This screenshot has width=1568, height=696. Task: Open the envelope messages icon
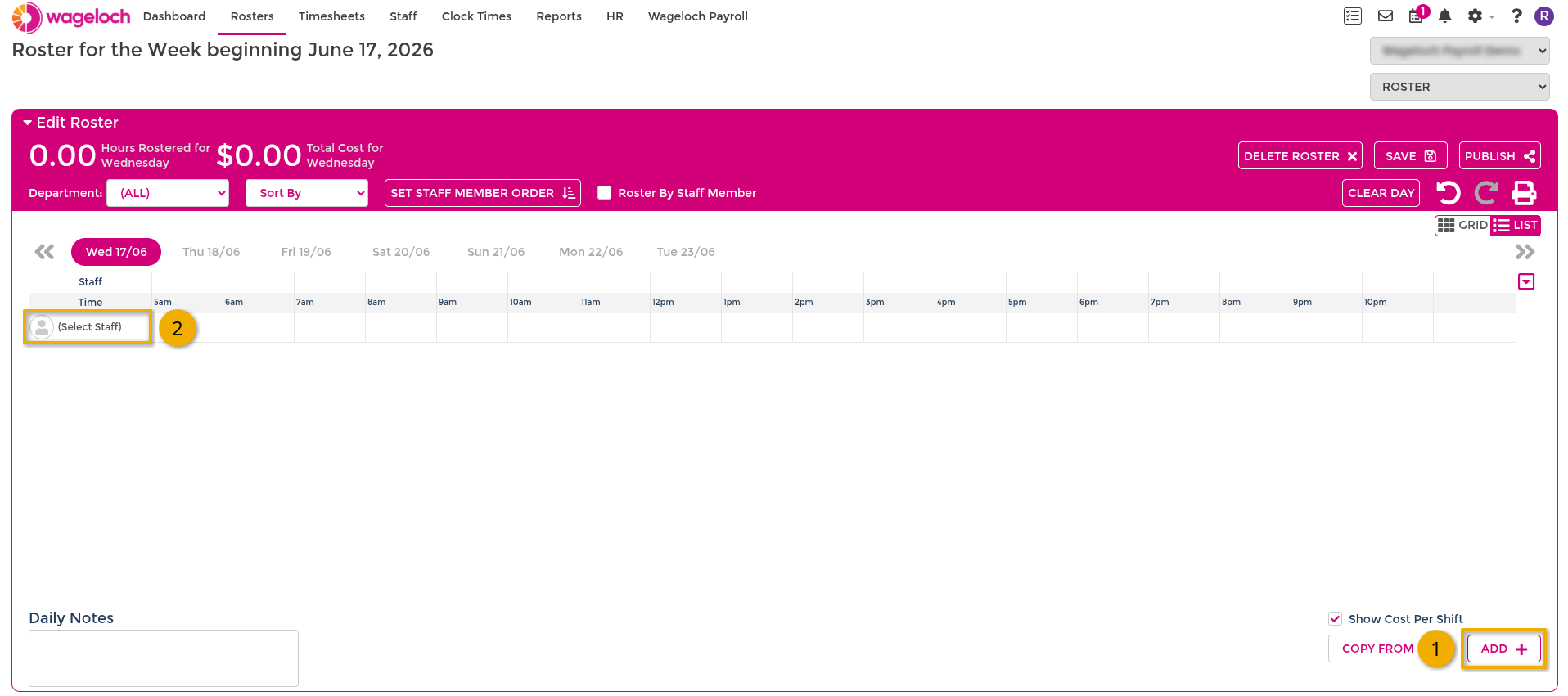[1386, 16]
